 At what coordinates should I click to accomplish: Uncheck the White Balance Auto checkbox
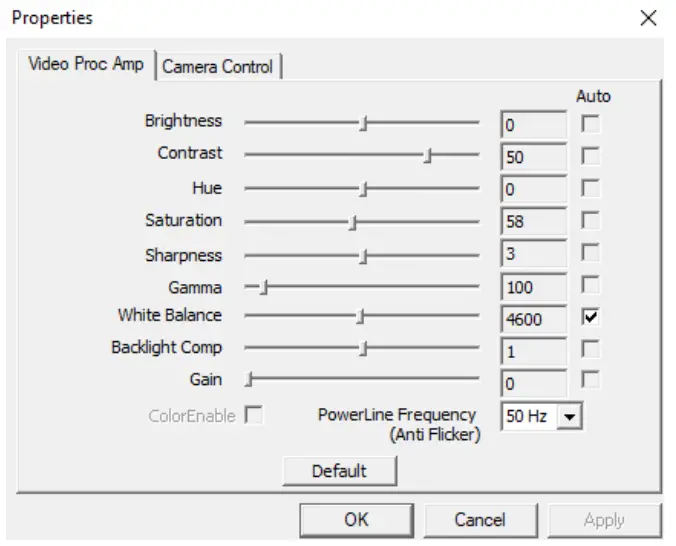pos(592,317)
